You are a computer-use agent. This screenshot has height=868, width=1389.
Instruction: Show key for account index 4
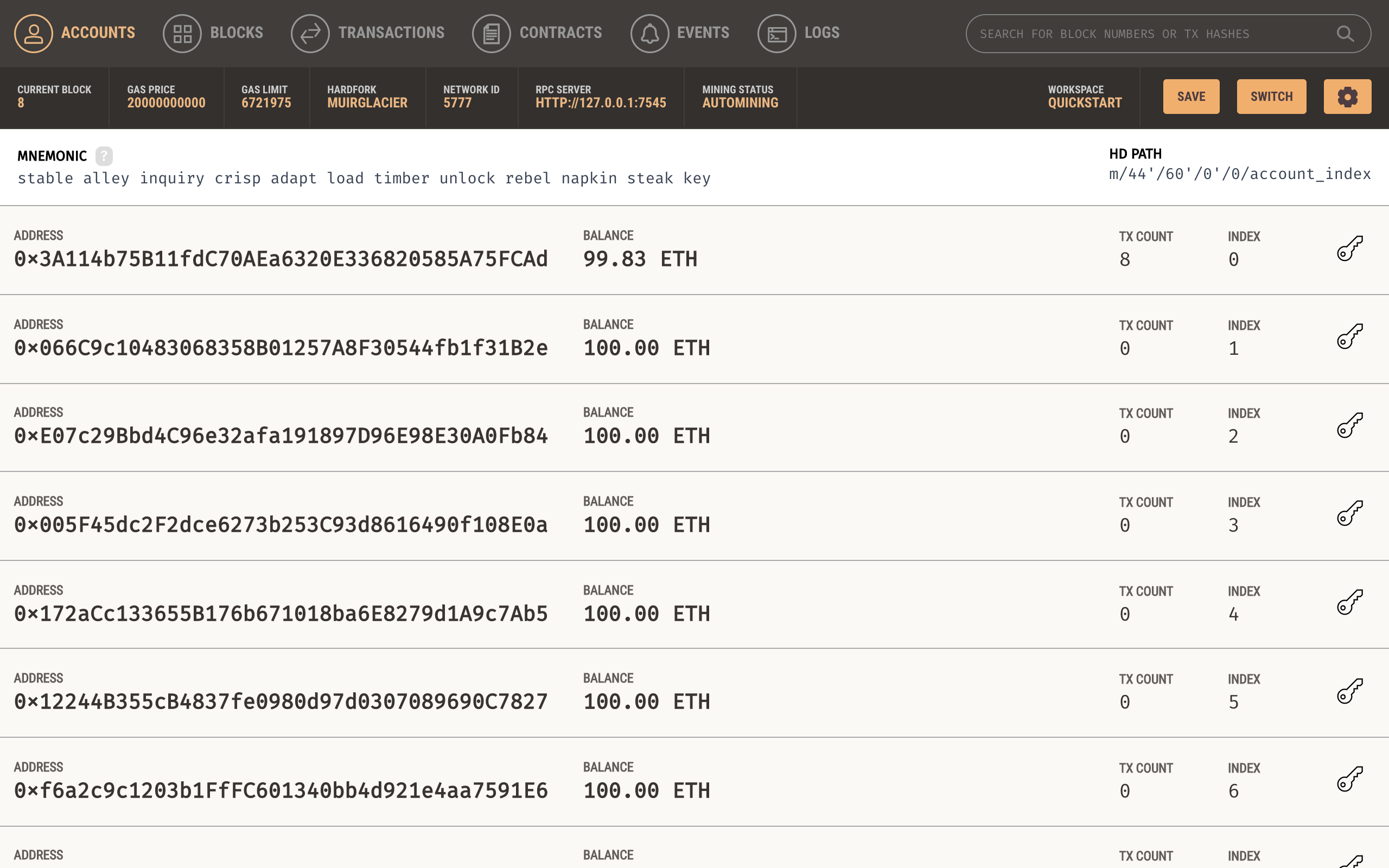pos(1349,603)
